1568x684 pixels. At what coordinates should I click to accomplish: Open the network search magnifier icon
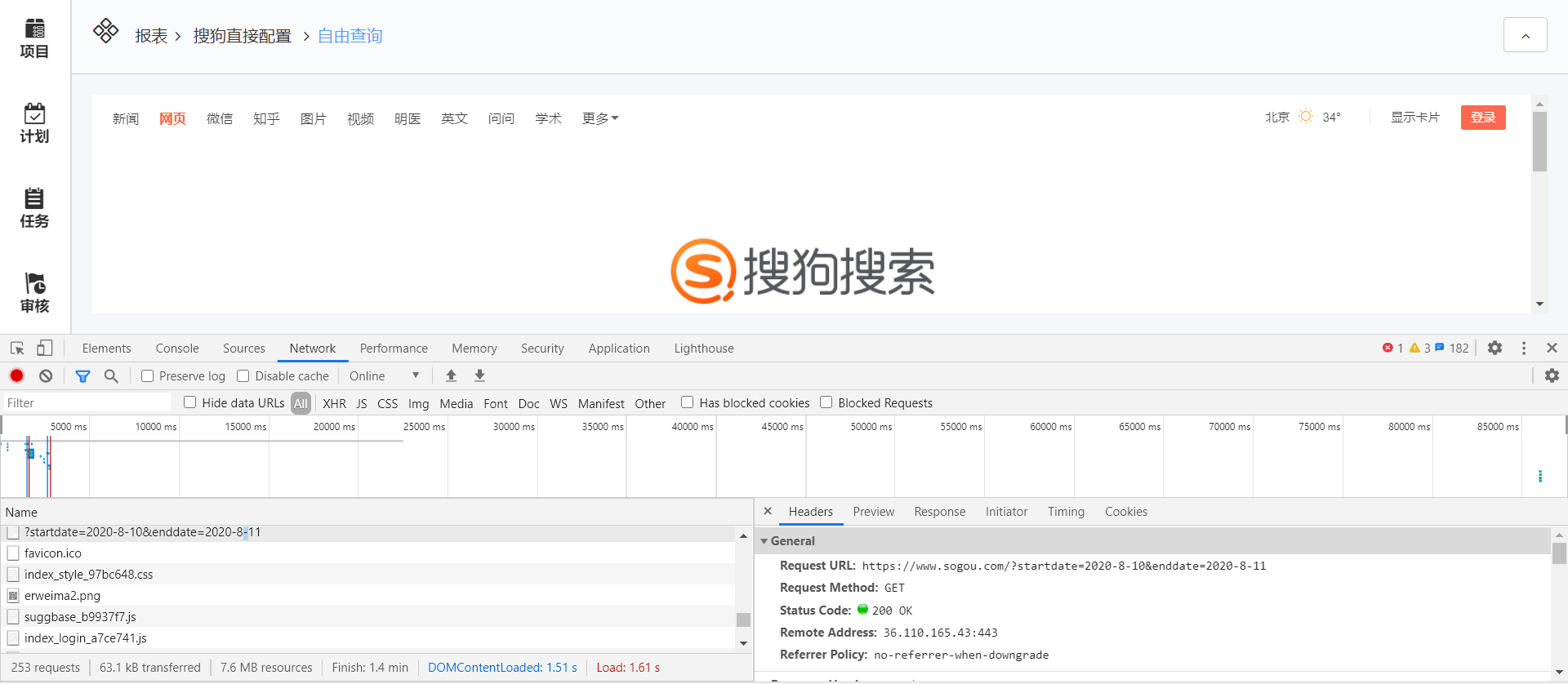point(111,376)
